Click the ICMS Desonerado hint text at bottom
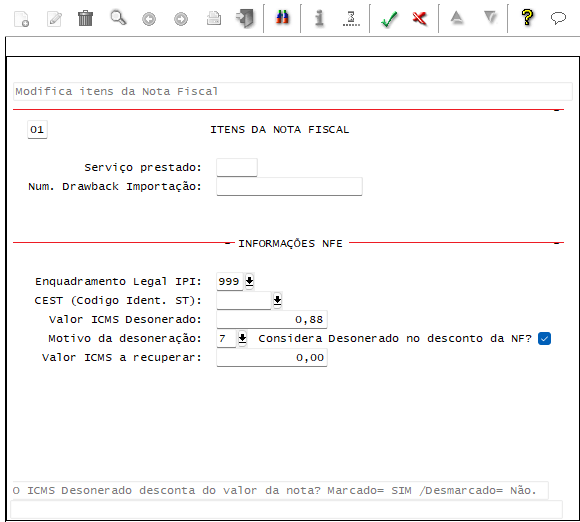 pos(274,491)
